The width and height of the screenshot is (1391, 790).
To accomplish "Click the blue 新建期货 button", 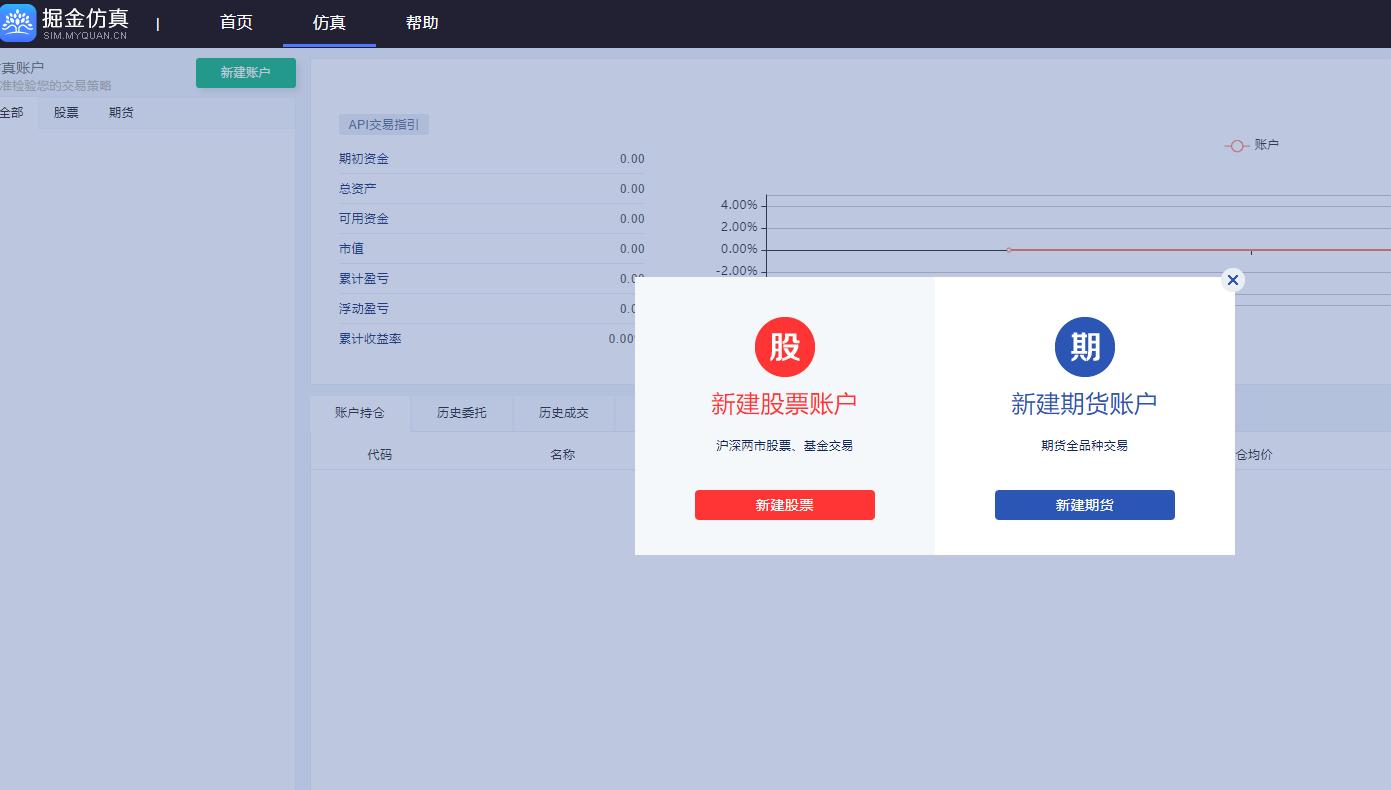I will point(1085,505).
